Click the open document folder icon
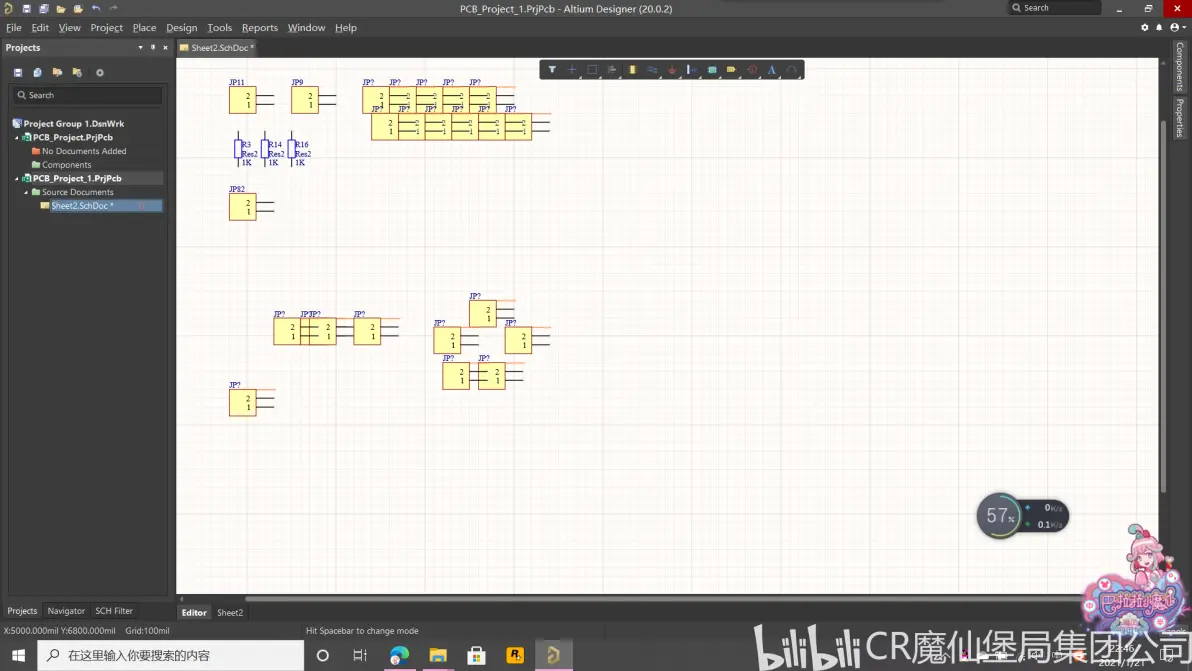Image resolution: width=1192 pixels, height=671 pixels. (x=61, y=8)
